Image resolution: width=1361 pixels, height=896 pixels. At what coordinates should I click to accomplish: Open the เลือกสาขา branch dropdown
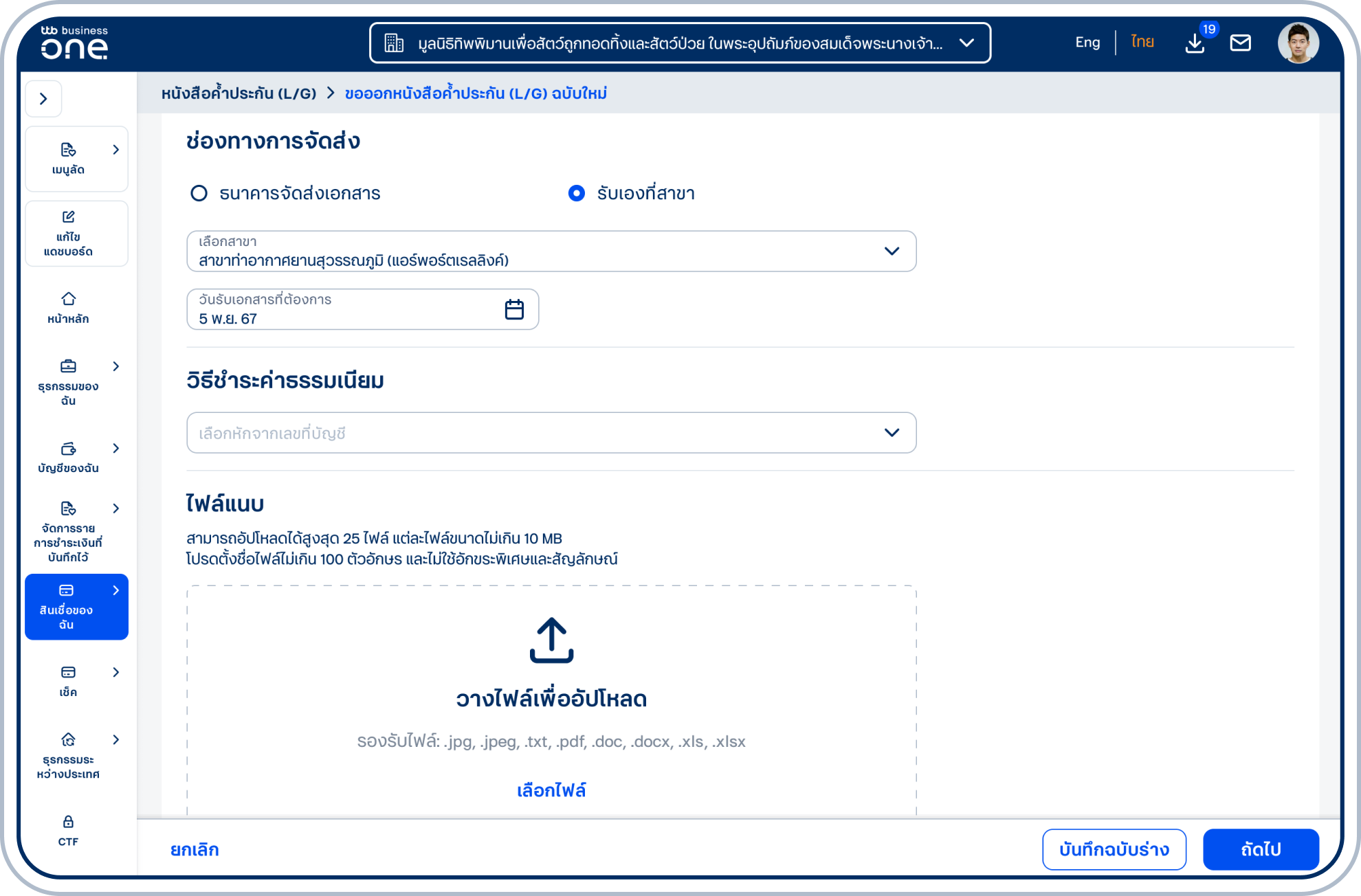coord(551,251)
